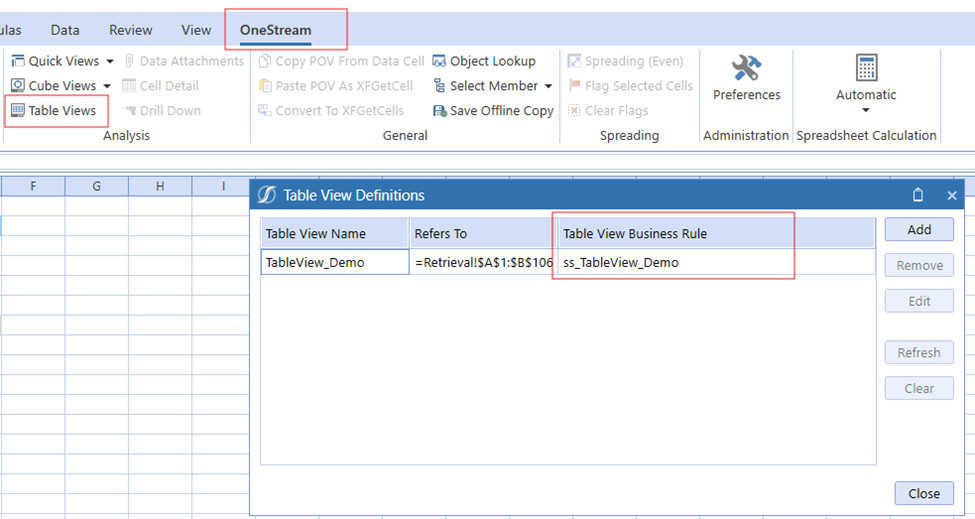975x519 pixels.
Task: Select the TableView_Demo name cell
Action: (x=334, y=263)
